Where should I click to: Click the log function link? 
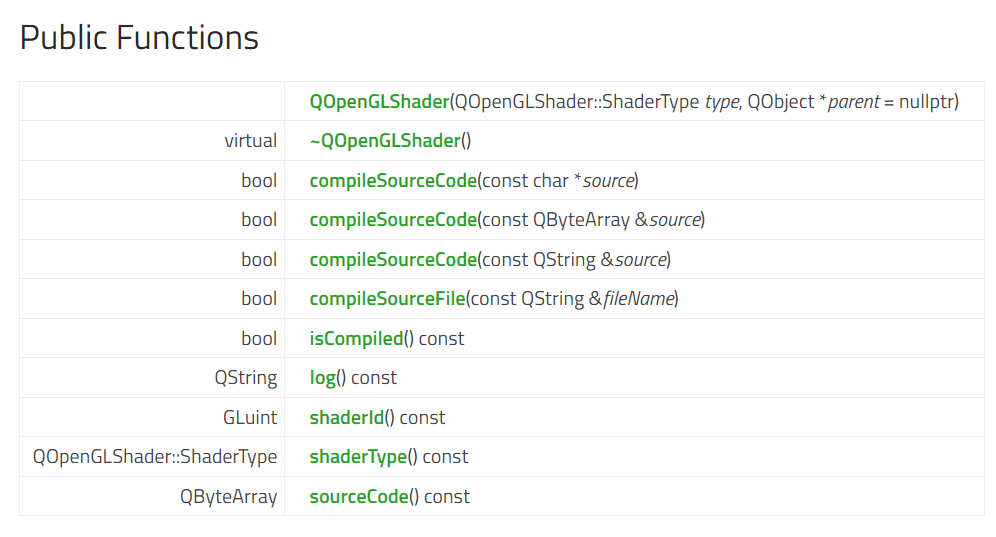coord(322,377)
